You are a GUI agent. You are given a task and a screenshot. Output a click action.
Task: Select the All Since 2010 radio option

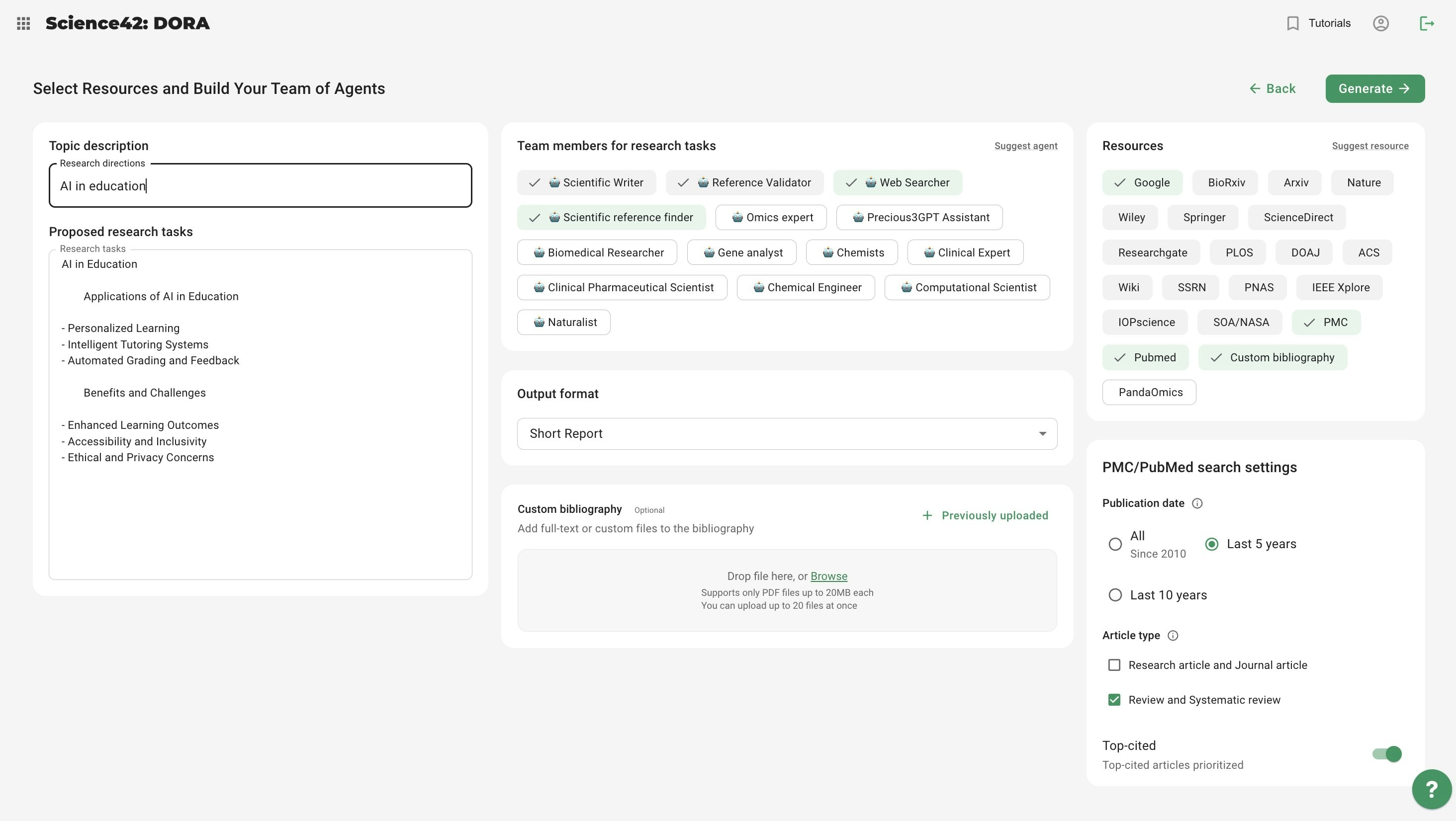(x=1114, y=544)
